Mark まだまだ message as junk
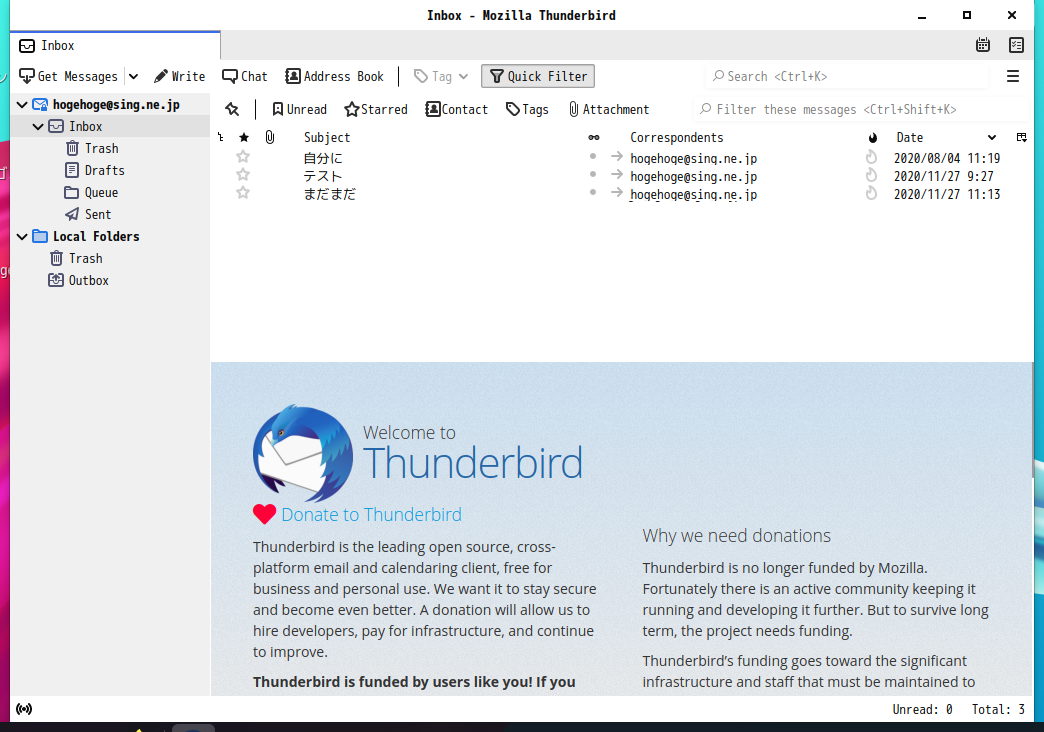The image size is (1044, 732). 871,193
